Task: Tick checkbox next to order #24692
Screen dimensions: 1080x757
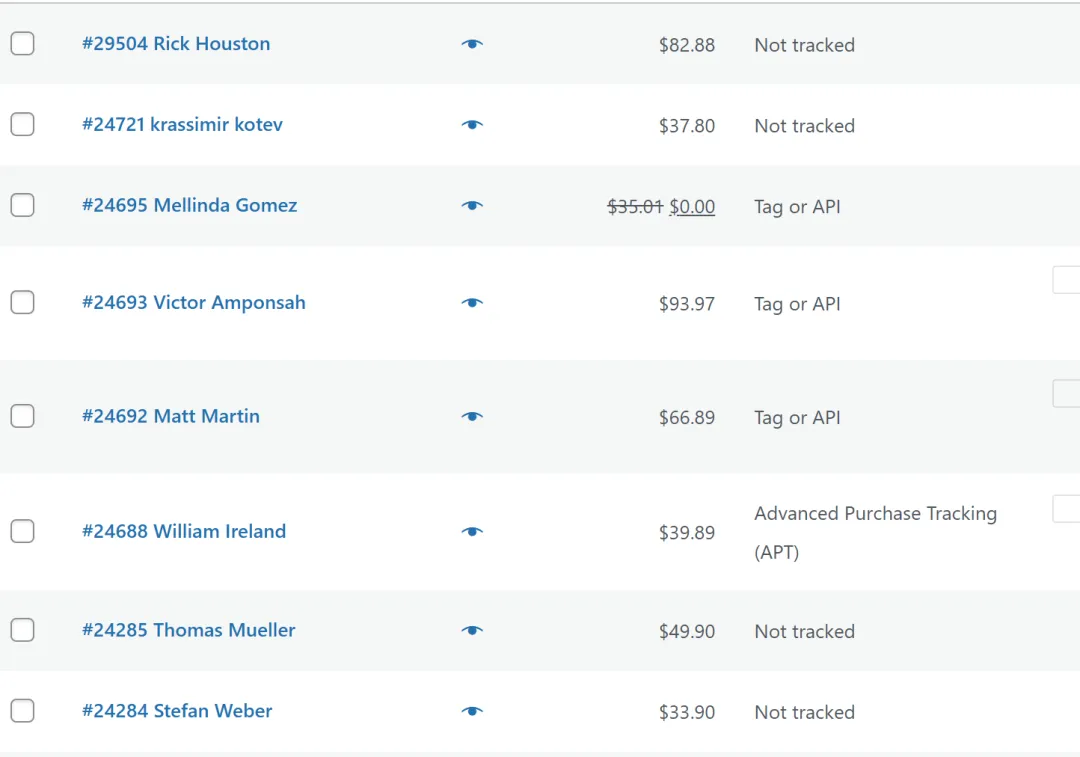Action: point(22,416)
